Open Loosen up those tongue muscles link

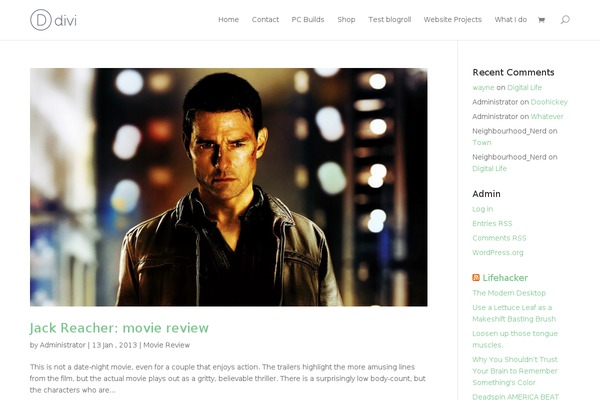point(515,339)
